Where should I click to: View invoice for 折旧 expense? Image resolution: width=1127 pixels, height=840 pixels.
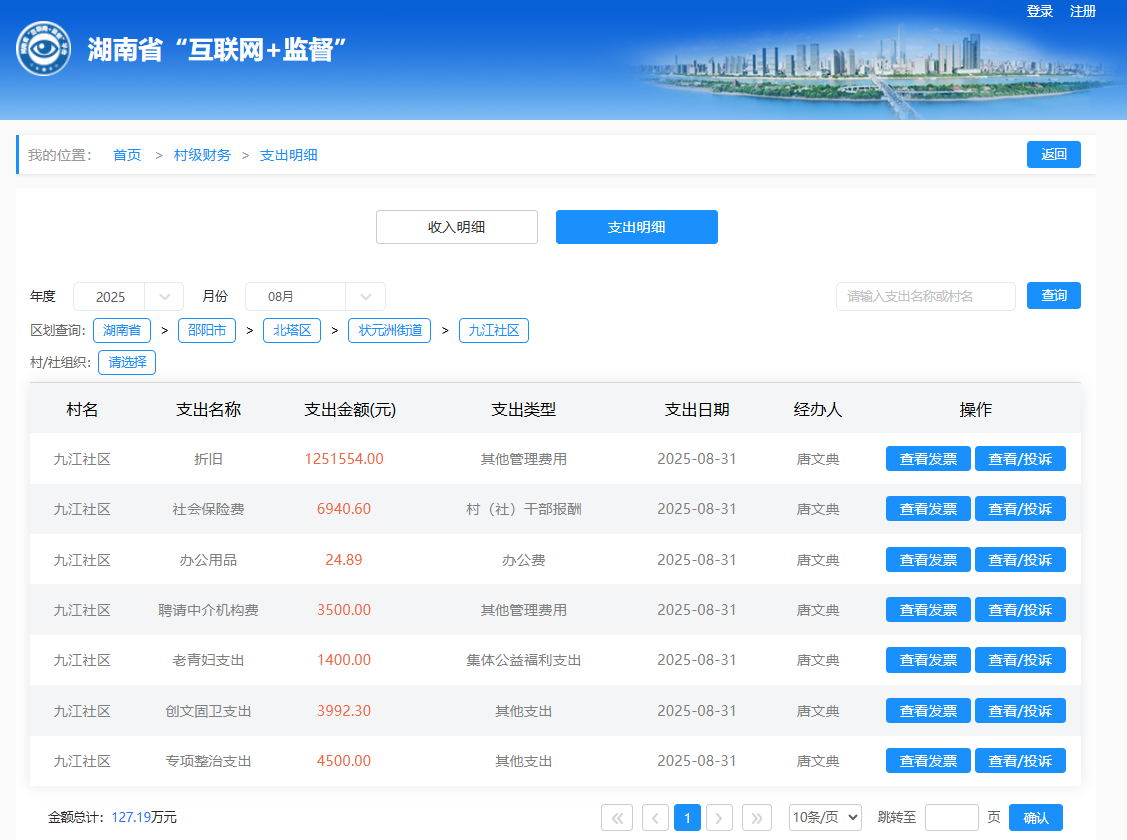(928, 459)
